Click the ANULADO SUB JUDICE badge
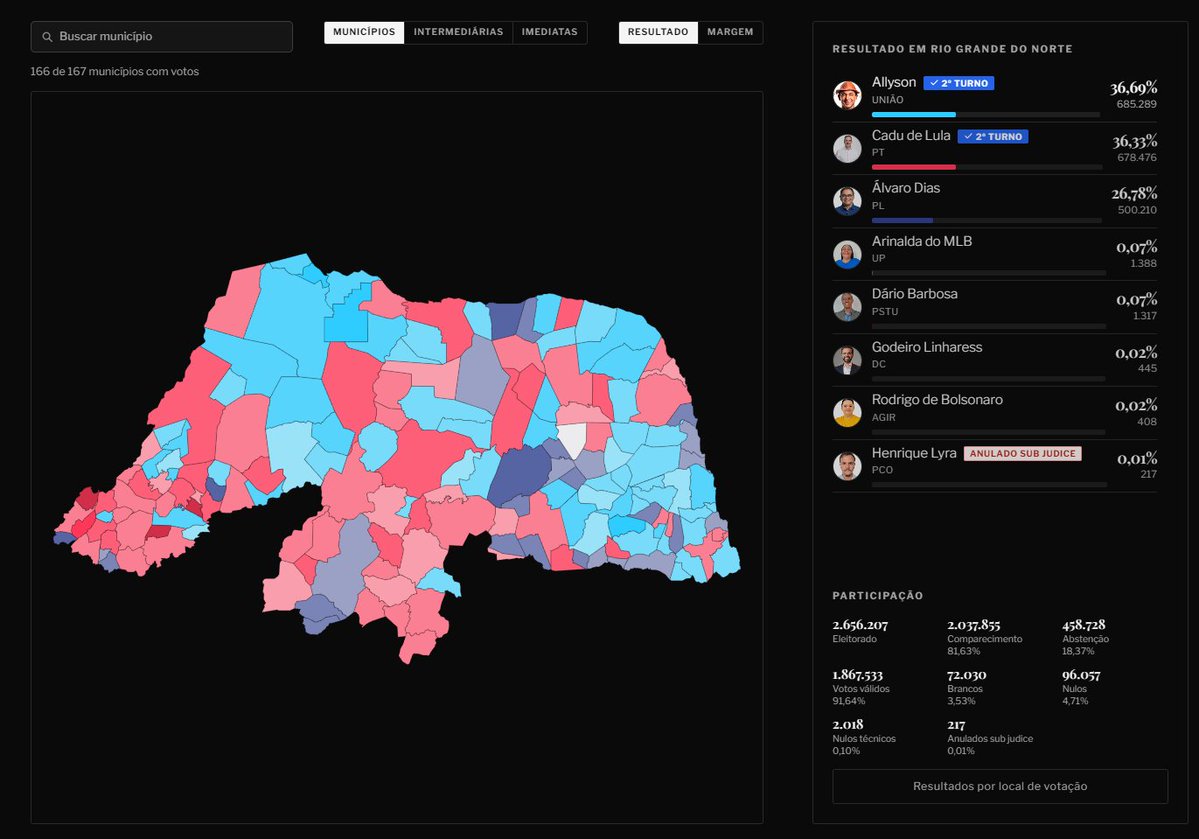 click(1022, 454)
